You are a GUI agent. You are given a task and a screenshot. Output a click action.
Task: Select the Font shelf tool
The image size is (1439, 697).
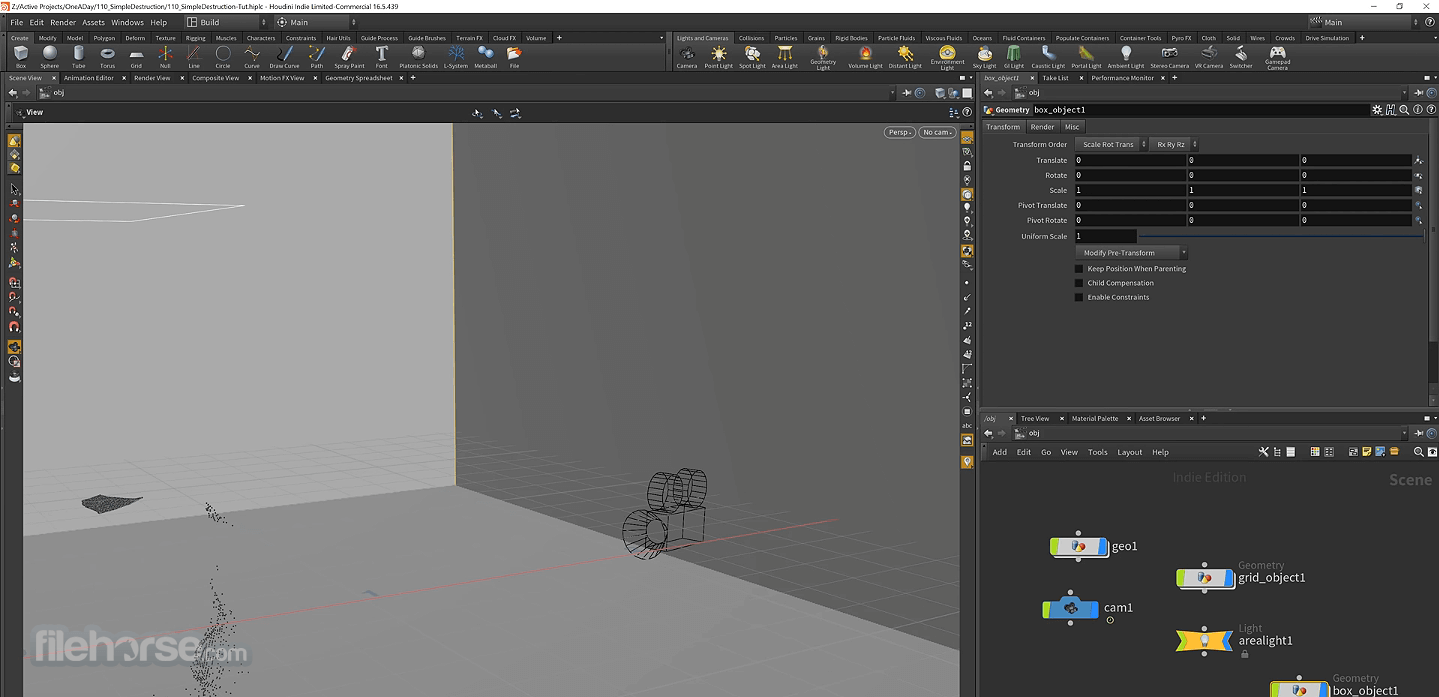381,56
